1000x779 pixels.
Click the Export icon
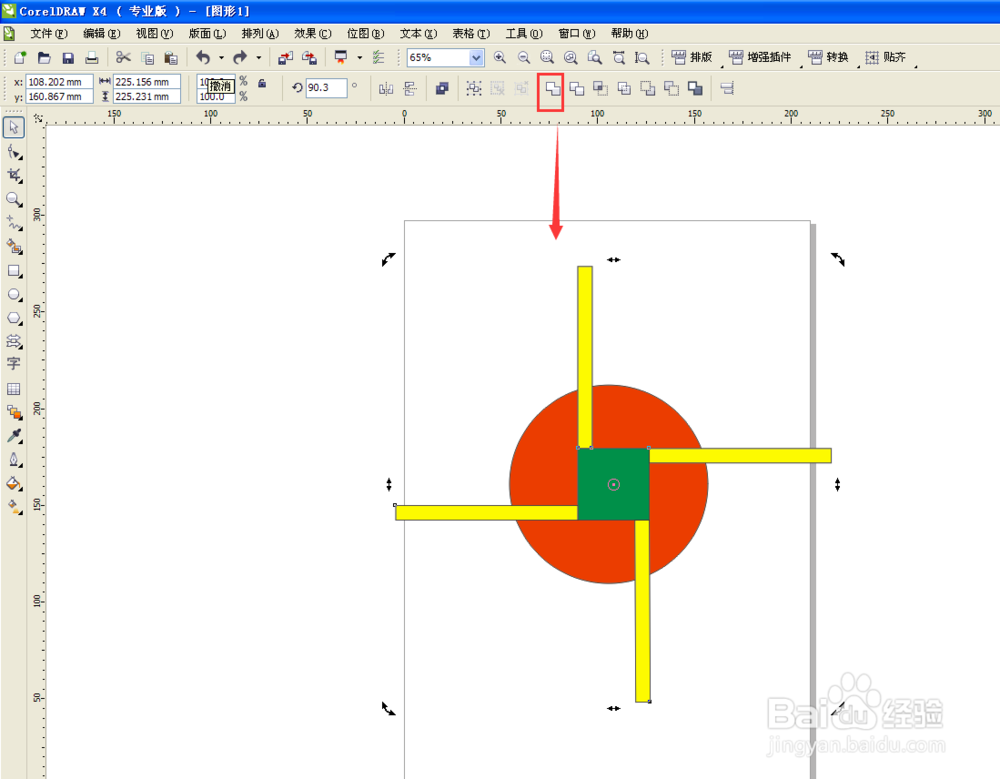[309, 58]
